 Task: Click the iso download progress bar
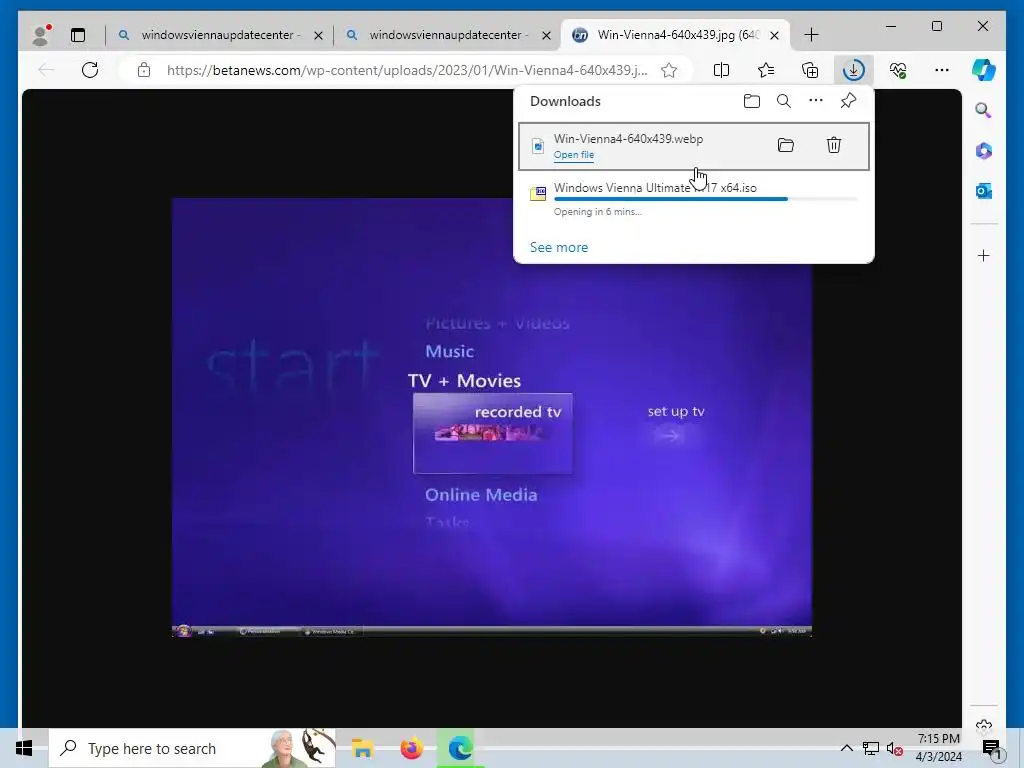[x=705, y=199]
